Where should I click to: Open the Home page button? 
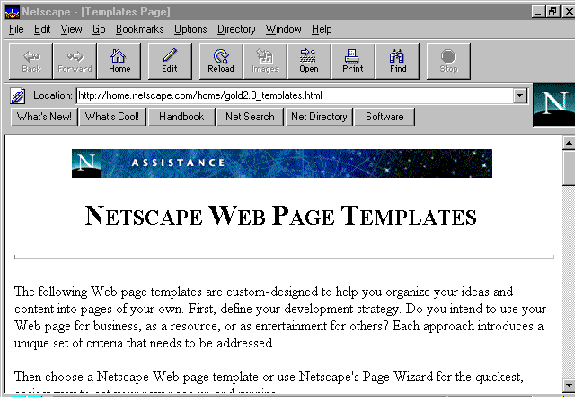(x=119, y=61)
